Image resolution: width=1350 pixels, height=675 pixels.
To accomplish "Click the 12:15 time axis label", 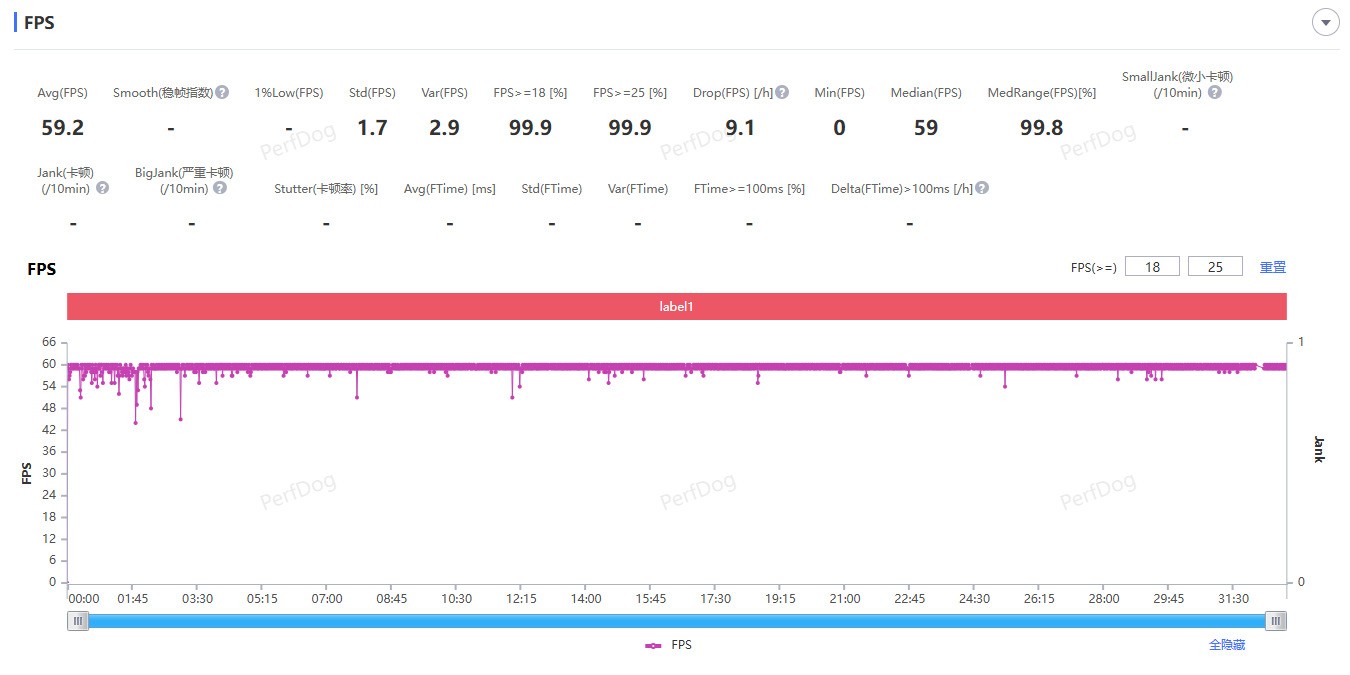I will (521, 599).
